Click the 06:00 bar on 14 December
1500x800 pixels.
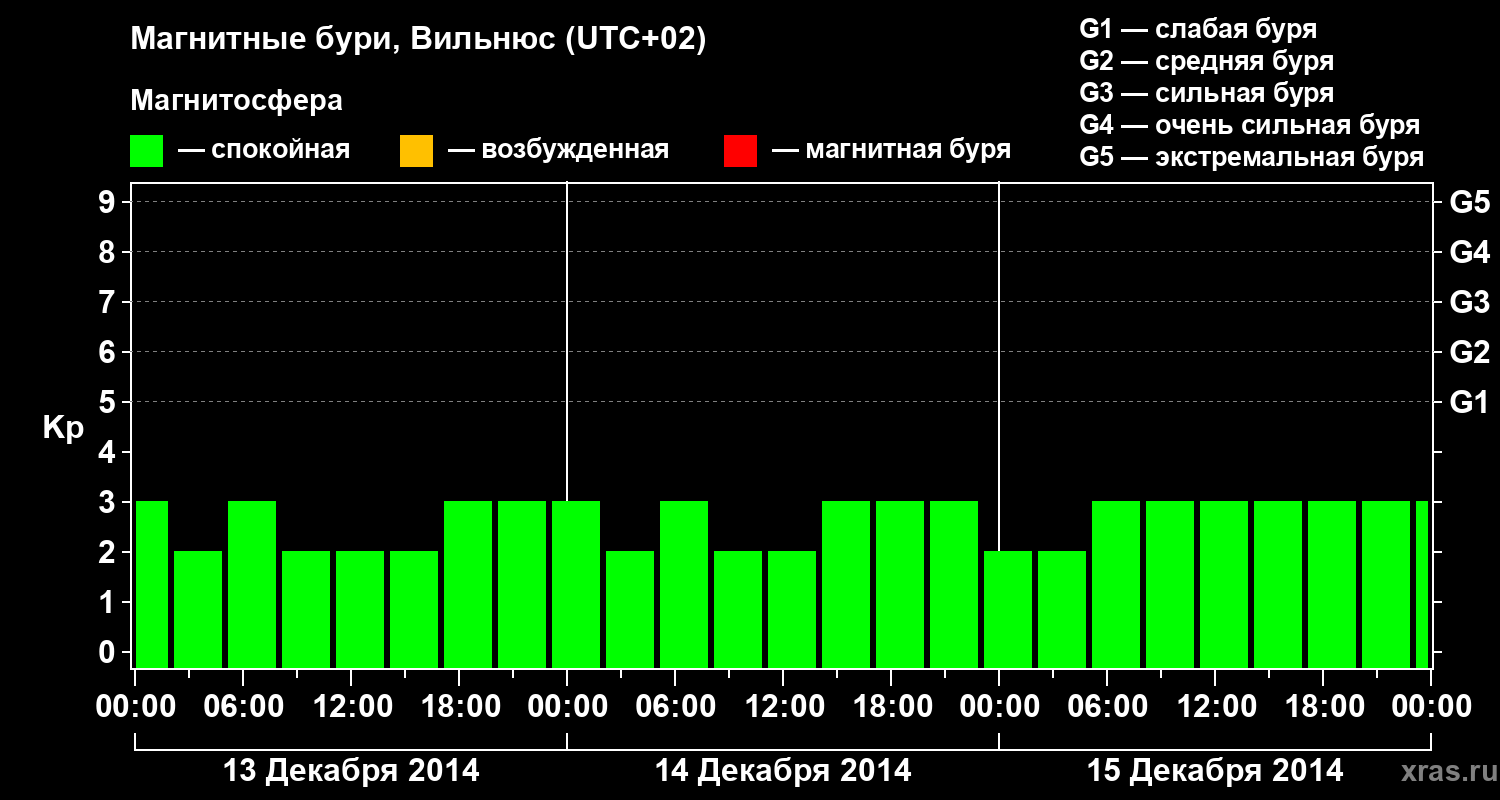coord(684,584)
